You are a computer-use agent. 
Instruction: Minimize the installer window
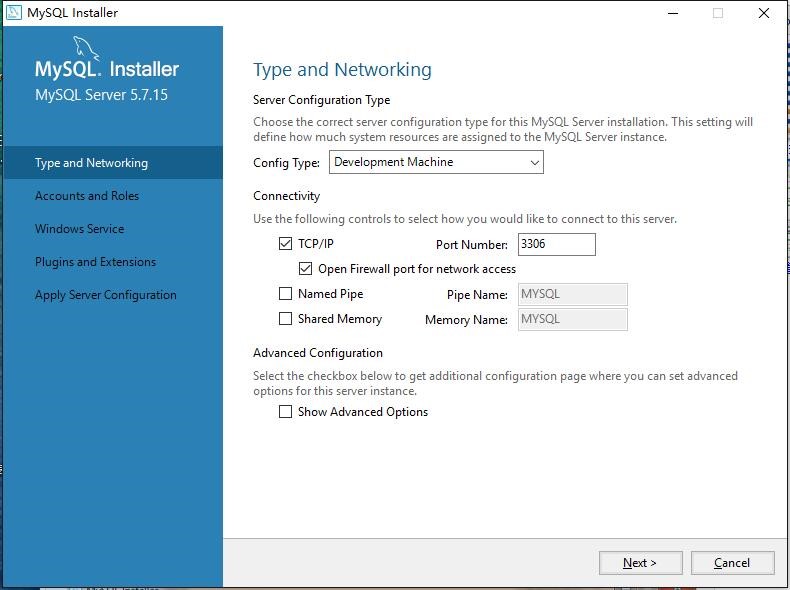tap(669, 13)
